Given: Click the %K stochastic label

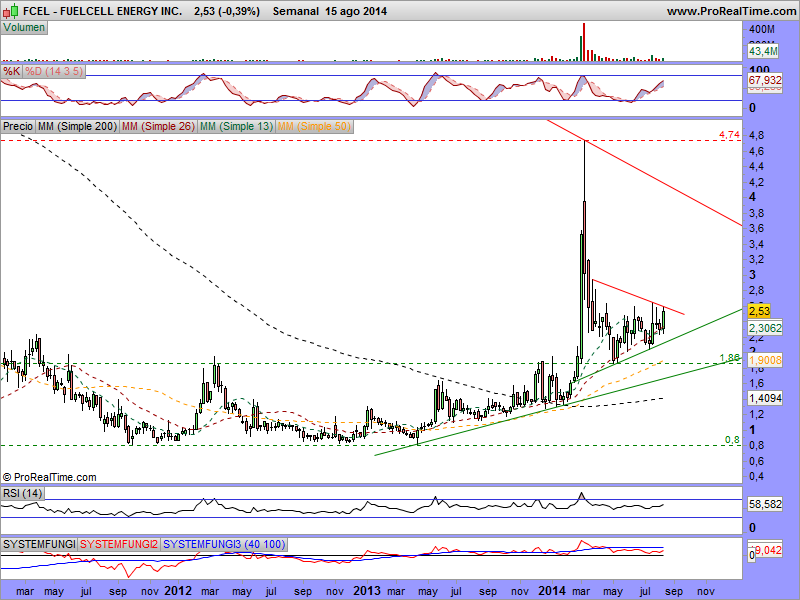Looking at the screenshot, I should 11,71.
